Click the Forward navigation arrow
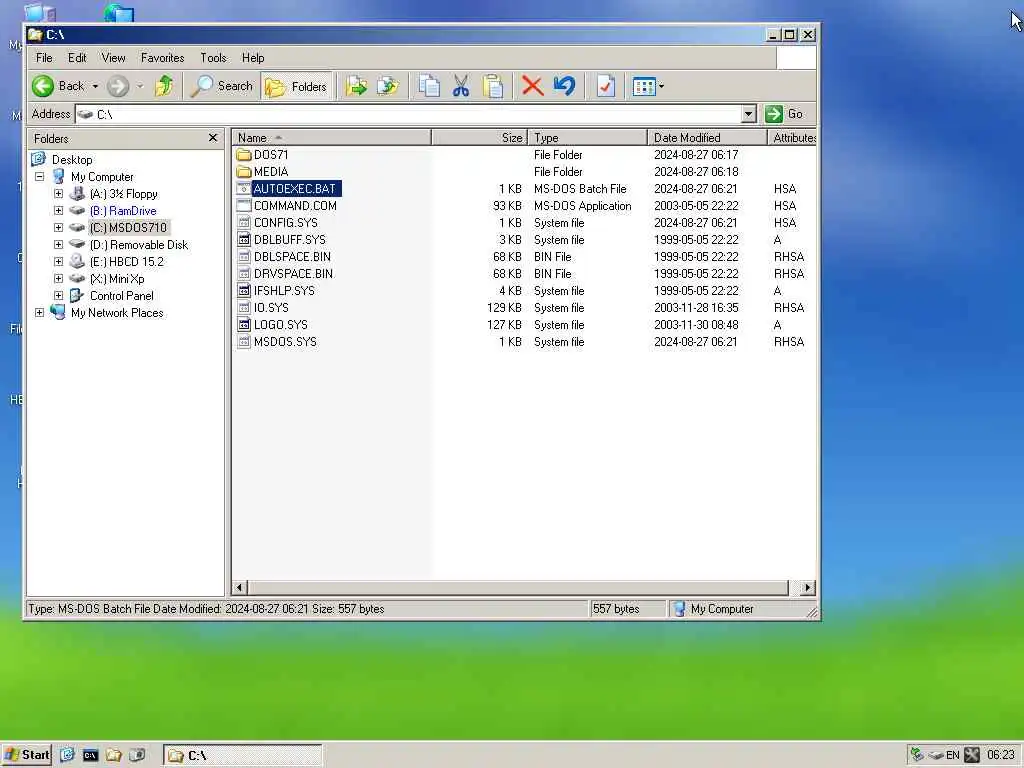This screenshot has height=768, width=1024. point(118,86)
